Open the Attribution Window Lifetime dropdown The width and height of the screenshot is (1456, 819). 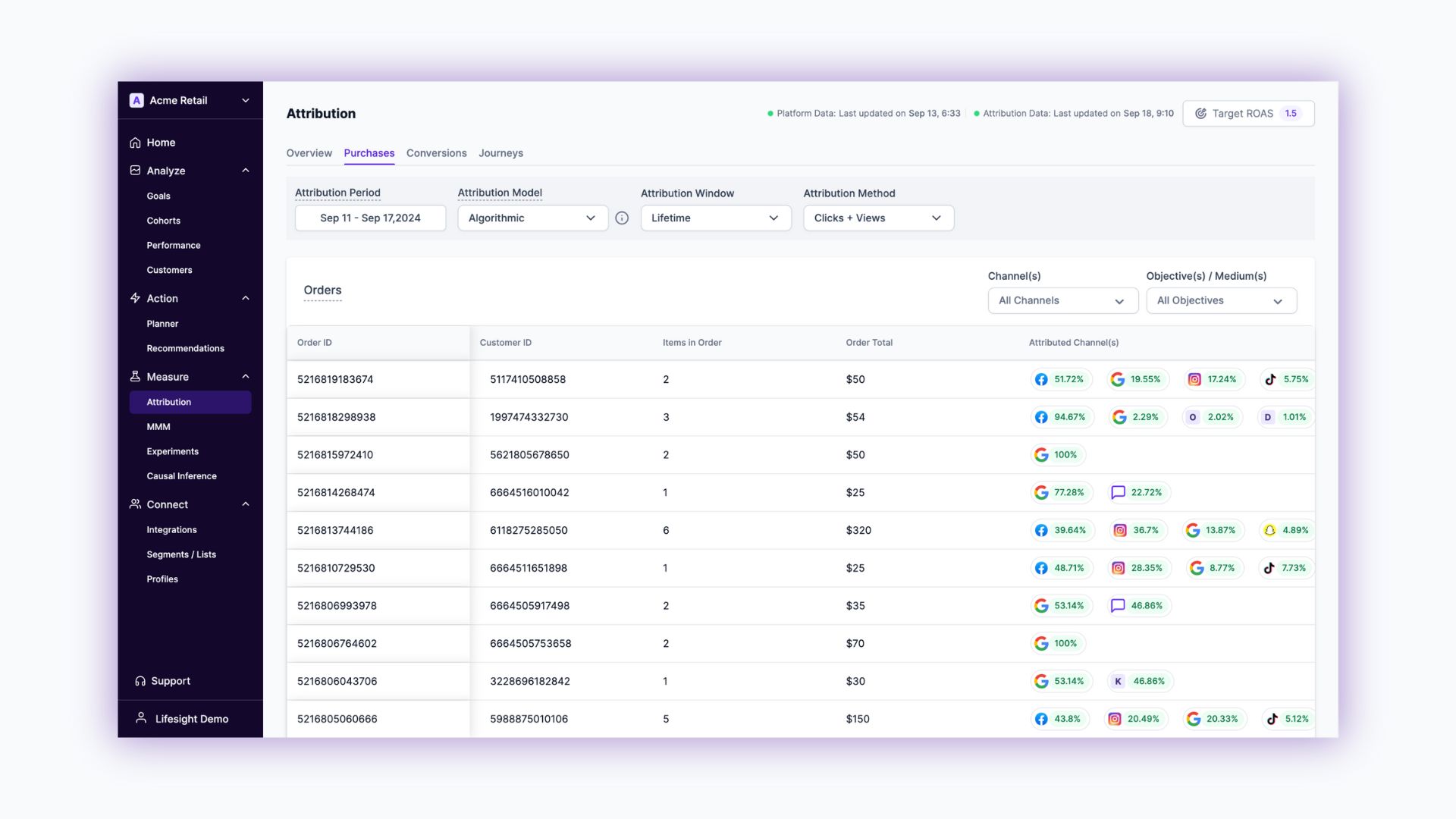pyautogui.click(x=715, y=218)
